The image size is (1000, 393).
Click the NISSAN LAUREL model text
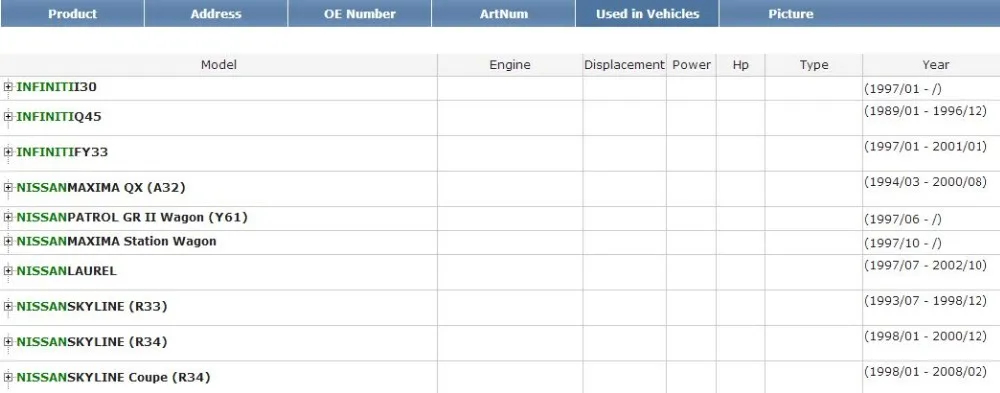67,271
